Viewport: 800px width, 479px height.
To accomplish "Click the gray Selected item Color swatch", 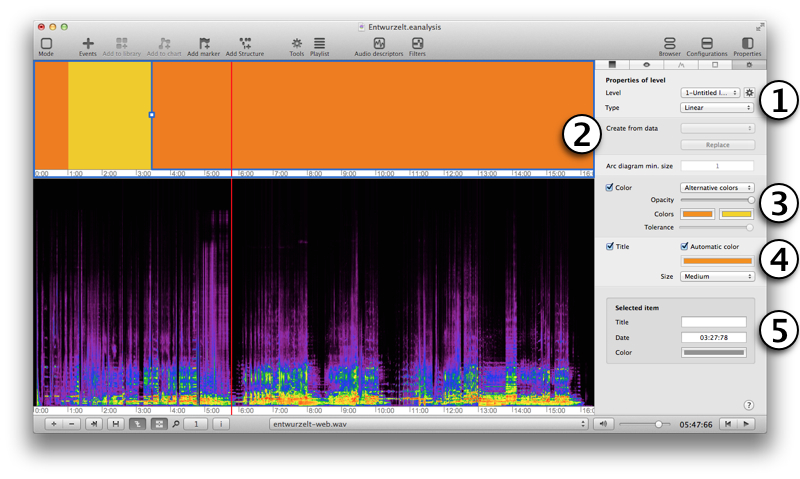I will (714, 352).
